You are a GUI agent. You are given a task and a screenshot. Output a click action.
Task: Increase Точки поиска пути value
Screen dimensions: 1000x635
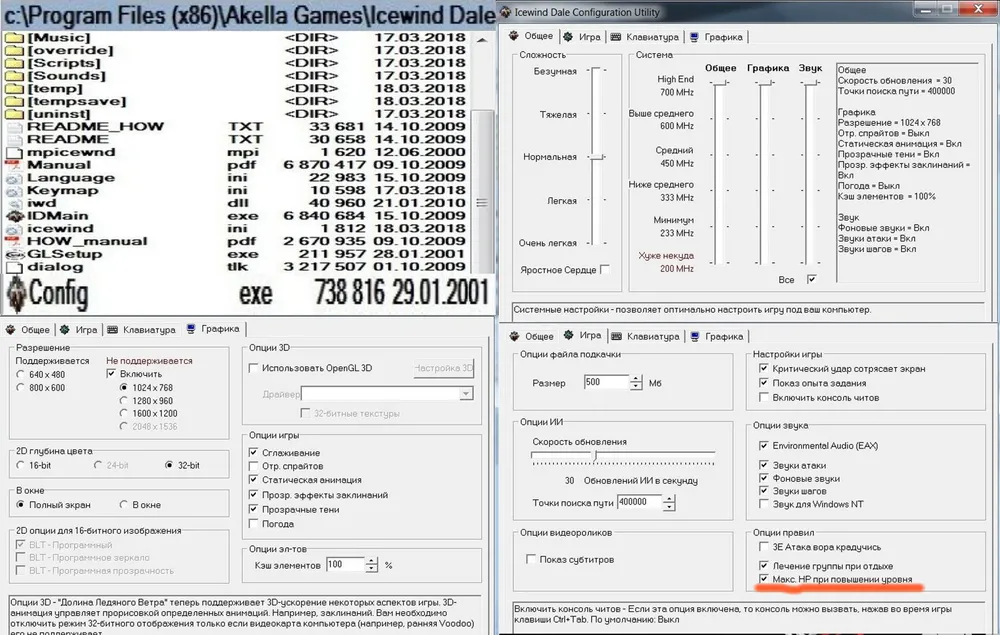669,499
